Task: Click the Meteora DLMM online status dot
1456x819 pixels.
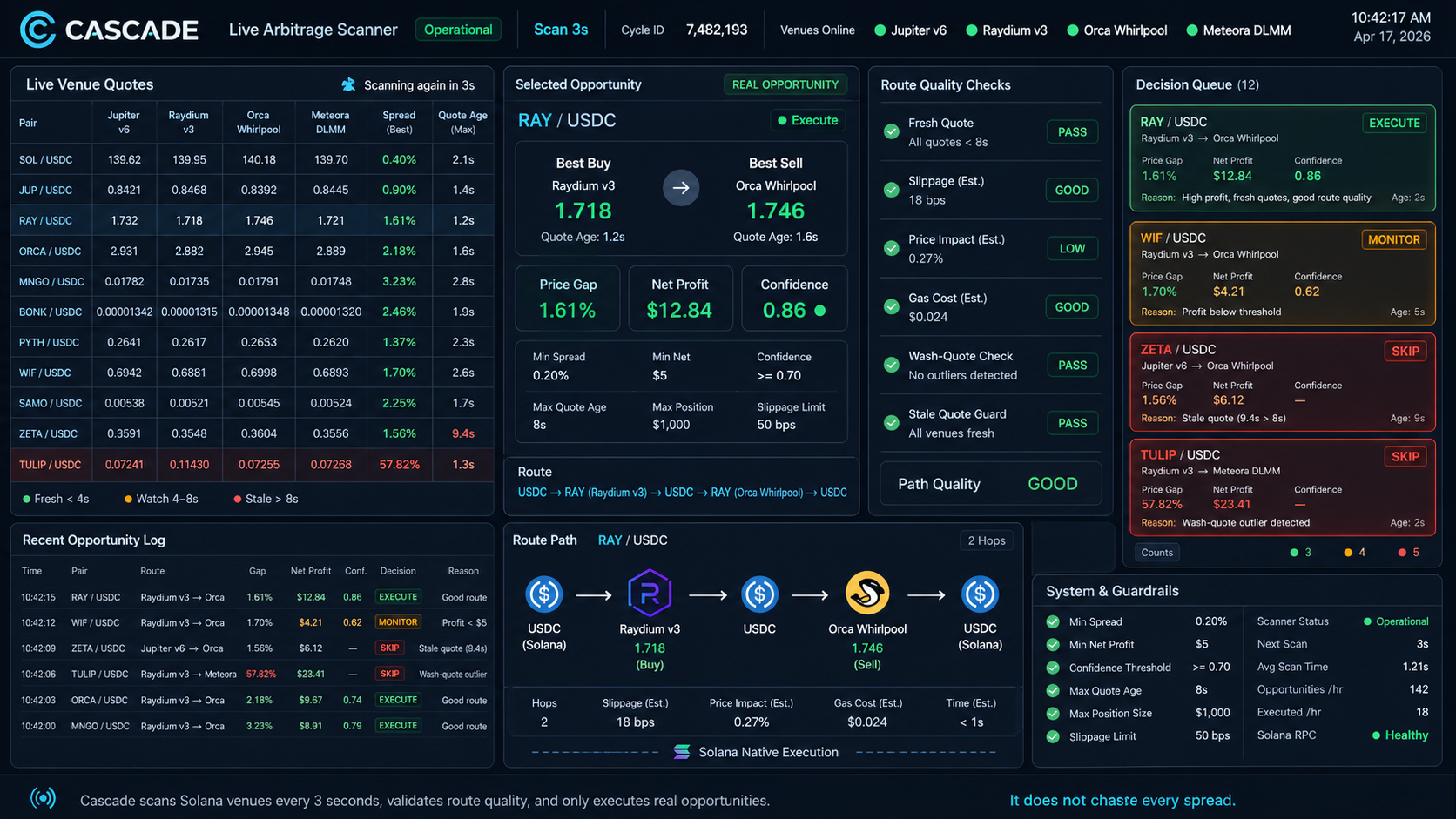Action: tap(1192, 30)
